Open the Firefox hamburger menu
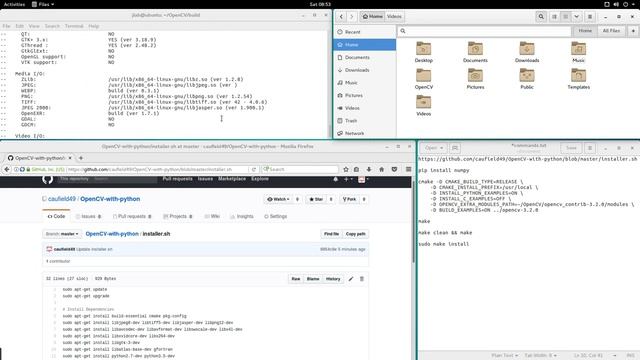The width and height of the screenshot is (640, 360). [408, 169]
